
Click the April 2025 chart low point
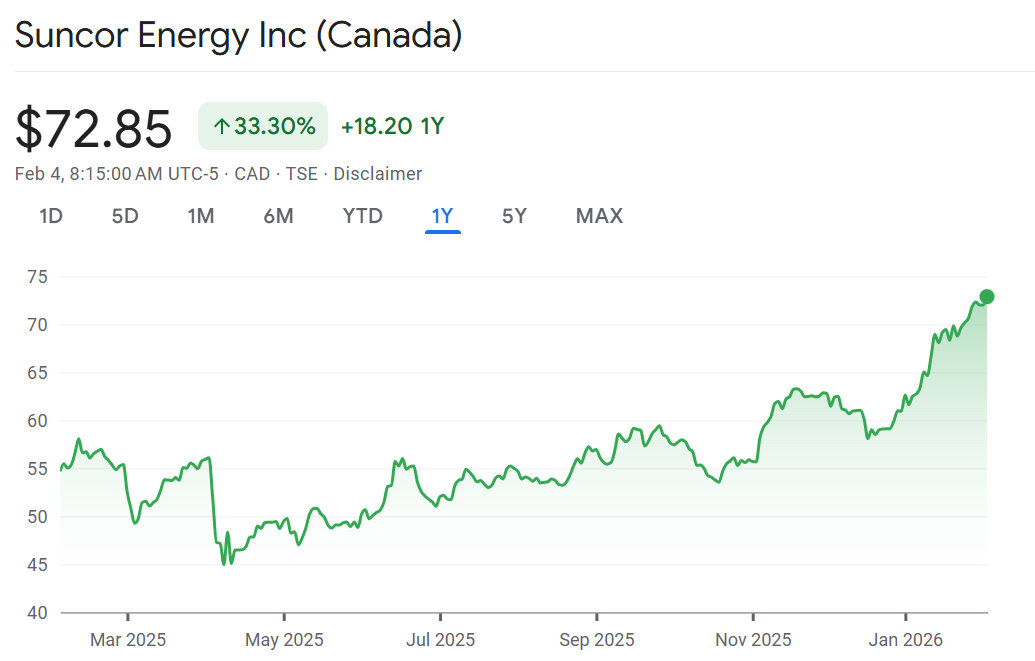pyautogui.click(x=225, y=564)
